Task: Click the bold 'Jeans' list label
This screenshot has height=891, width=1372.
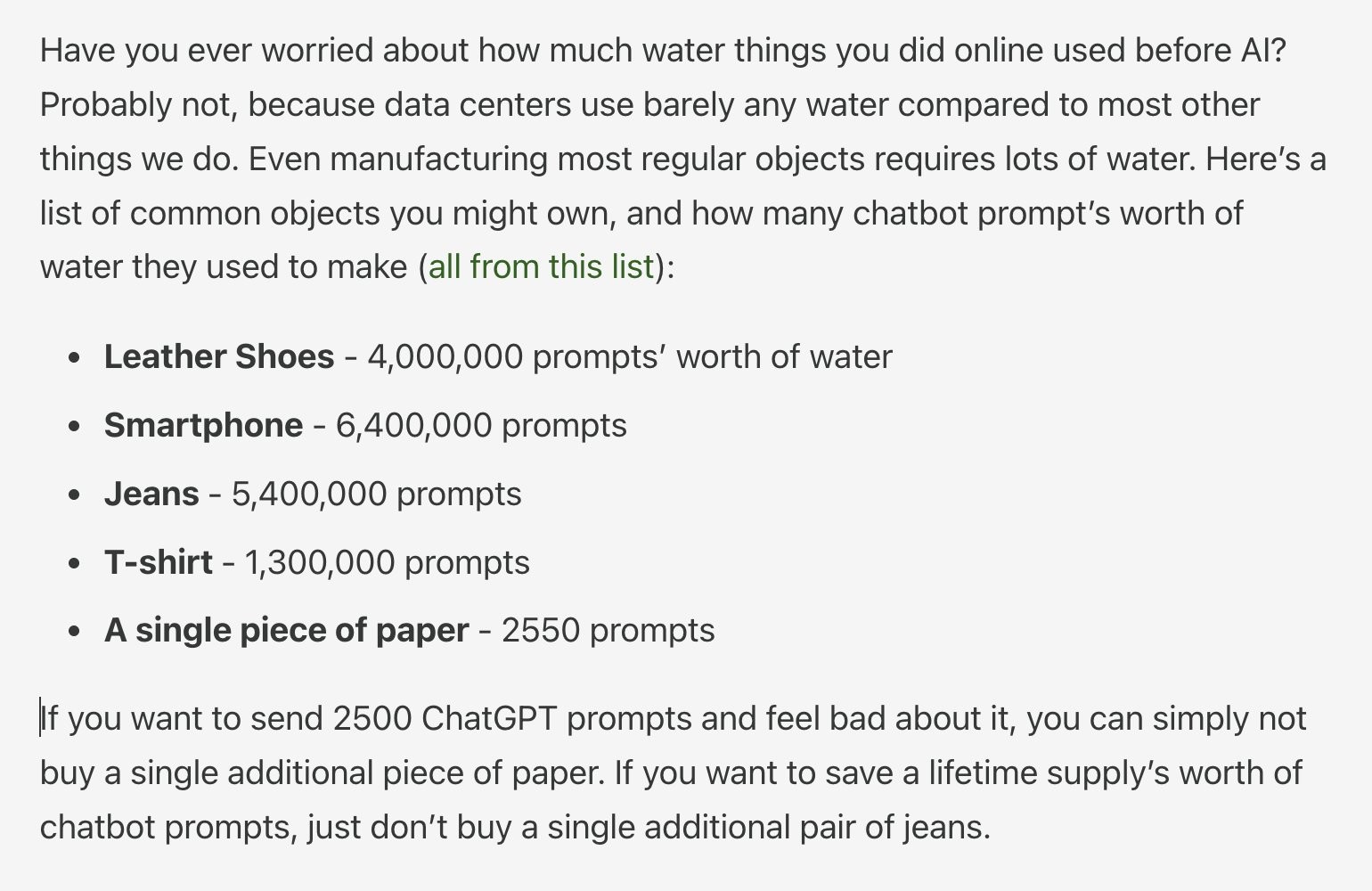Action: click(151, 495)
